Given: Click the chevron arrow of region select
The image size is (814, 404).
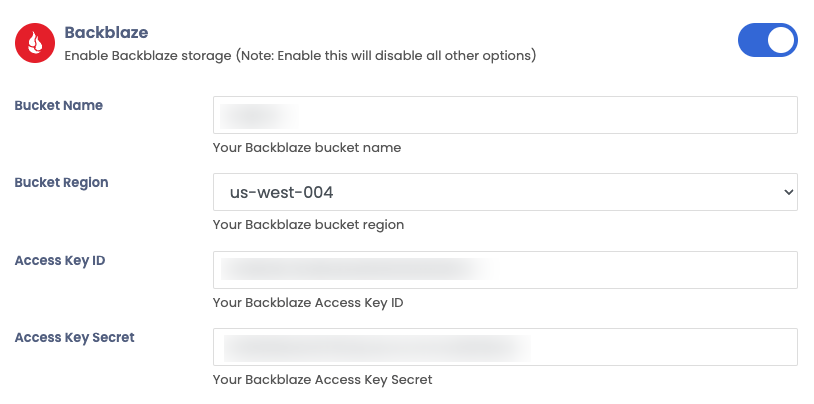Looking at the screenshot, I should tap(788, 192).
